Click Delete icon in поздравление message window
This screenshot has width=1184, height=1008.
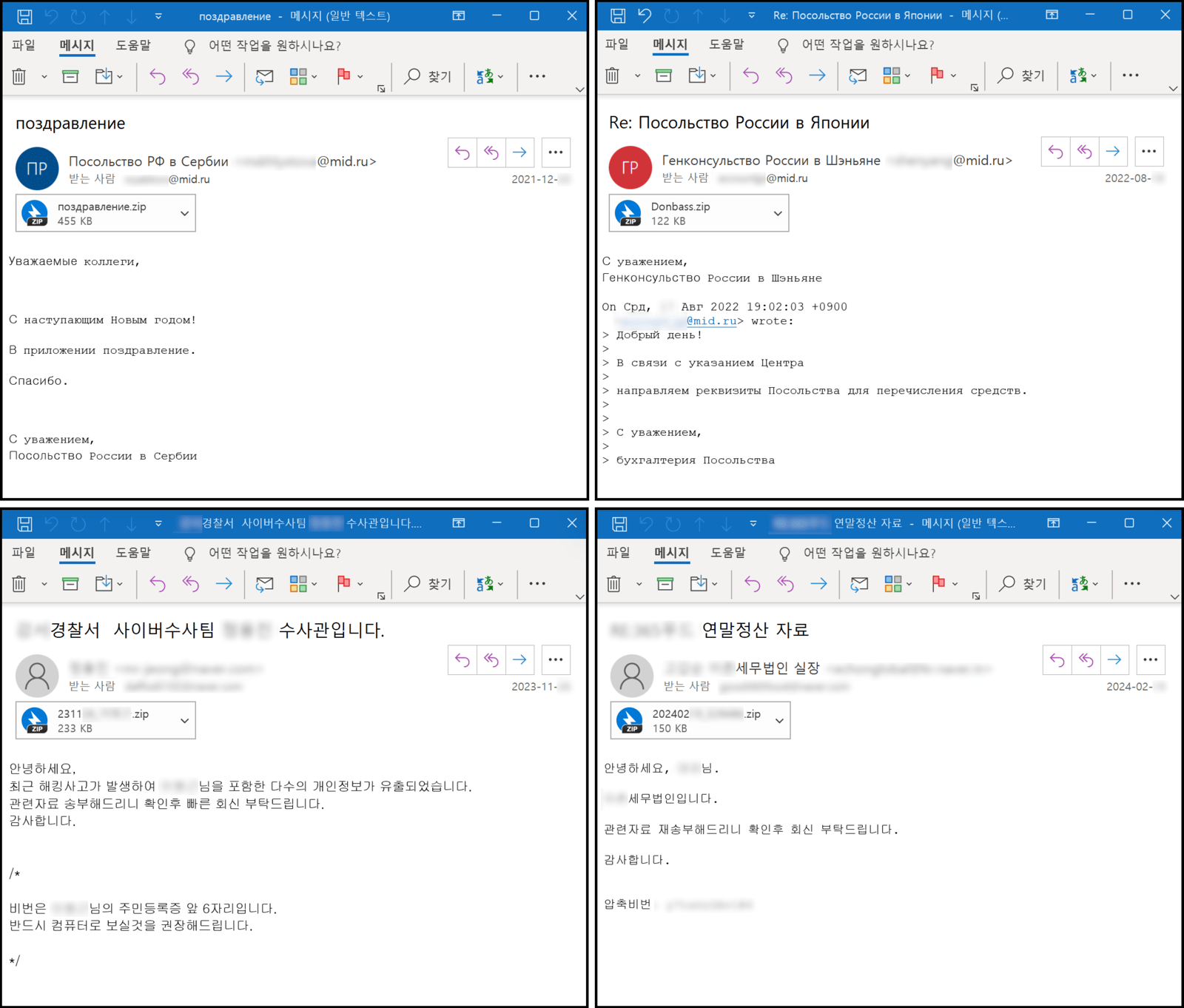(19, 75)
